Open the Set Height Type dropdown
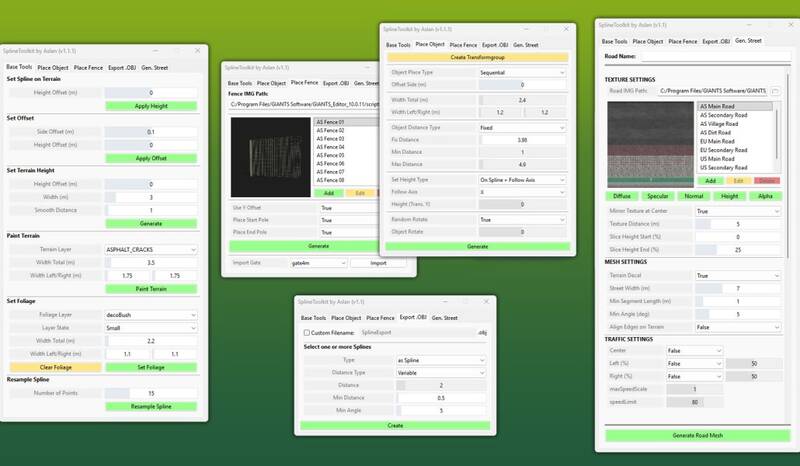 point(520,178)
